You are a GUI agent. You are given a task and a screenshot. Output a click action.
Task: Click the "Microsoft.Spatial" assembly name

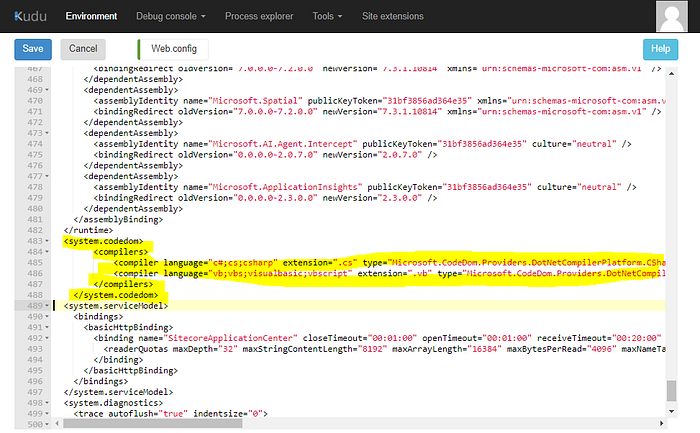coord(255,100)
